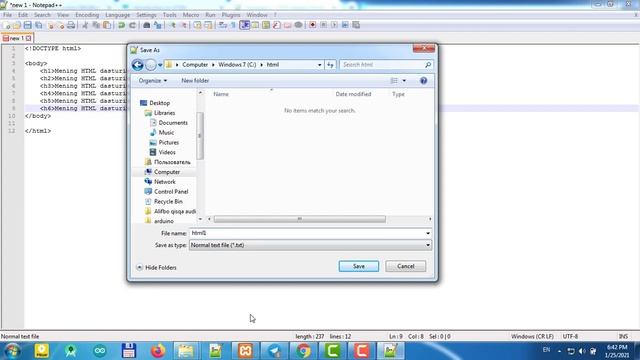Click Run Macro Multiple Times icon
Image resolution: width=640 pixels, height=360 pixels.
[345, 25]
